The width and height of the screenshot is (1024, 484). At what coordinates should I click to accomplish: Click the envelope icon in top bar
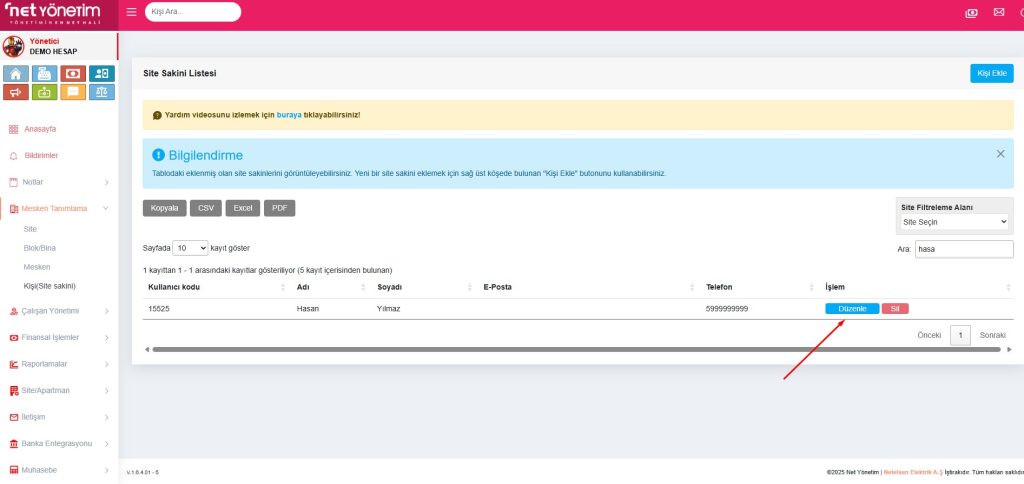click(x=998, y=12)
